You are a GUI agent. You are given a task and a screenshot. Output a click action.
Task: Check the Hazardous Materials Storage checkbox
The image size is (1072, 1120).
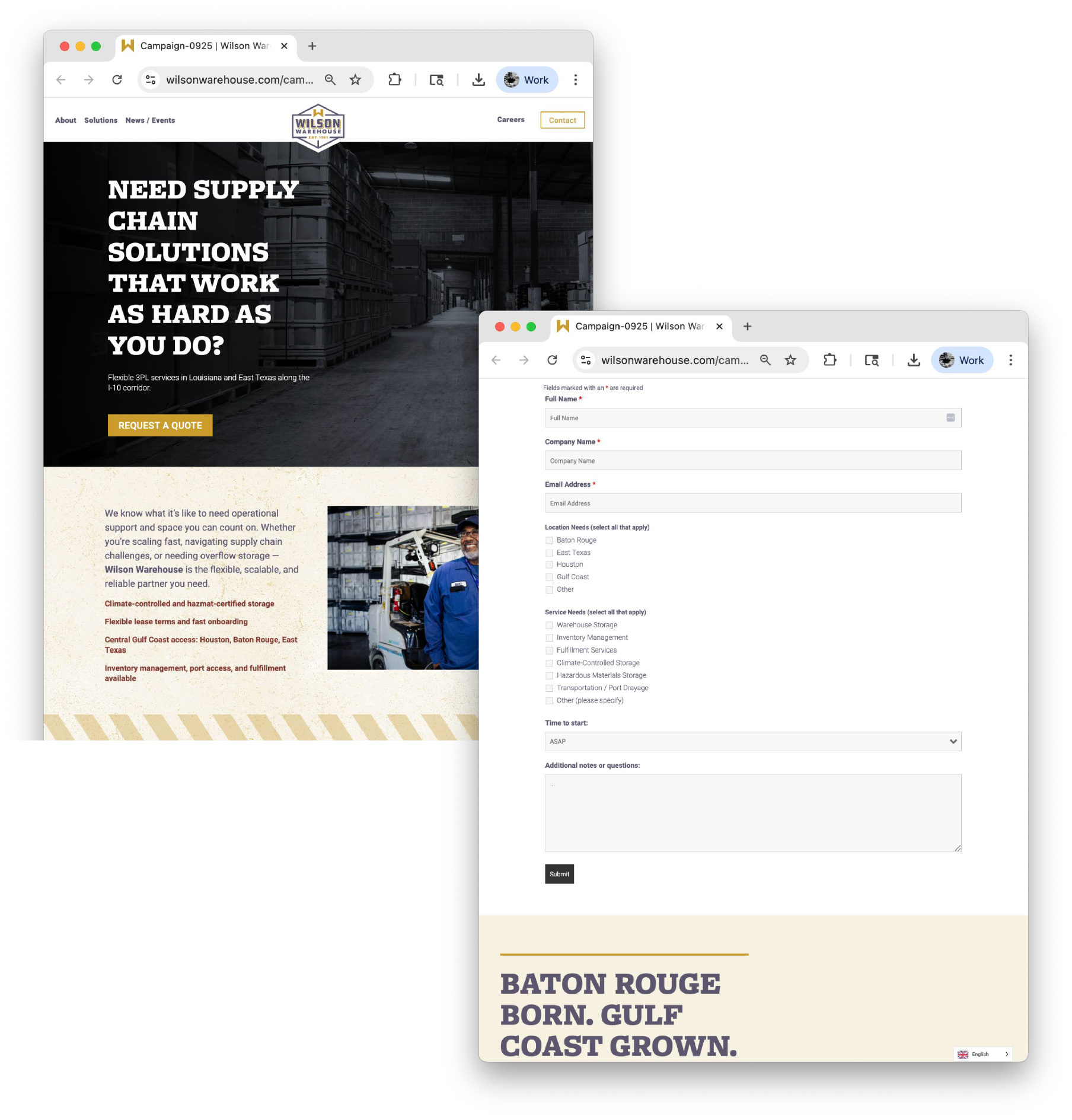pyautogui.click(x=549, y=676)
